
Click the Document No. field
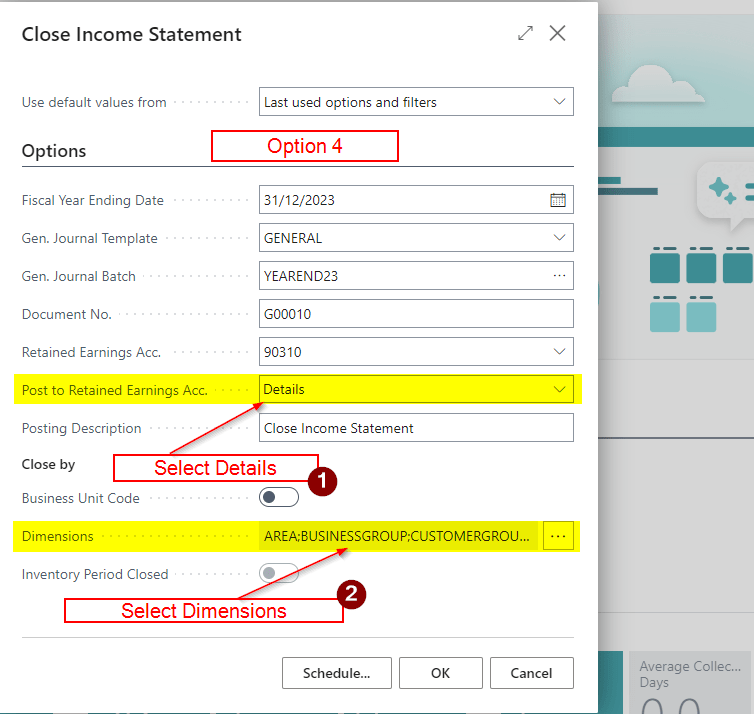pos(415,314)
